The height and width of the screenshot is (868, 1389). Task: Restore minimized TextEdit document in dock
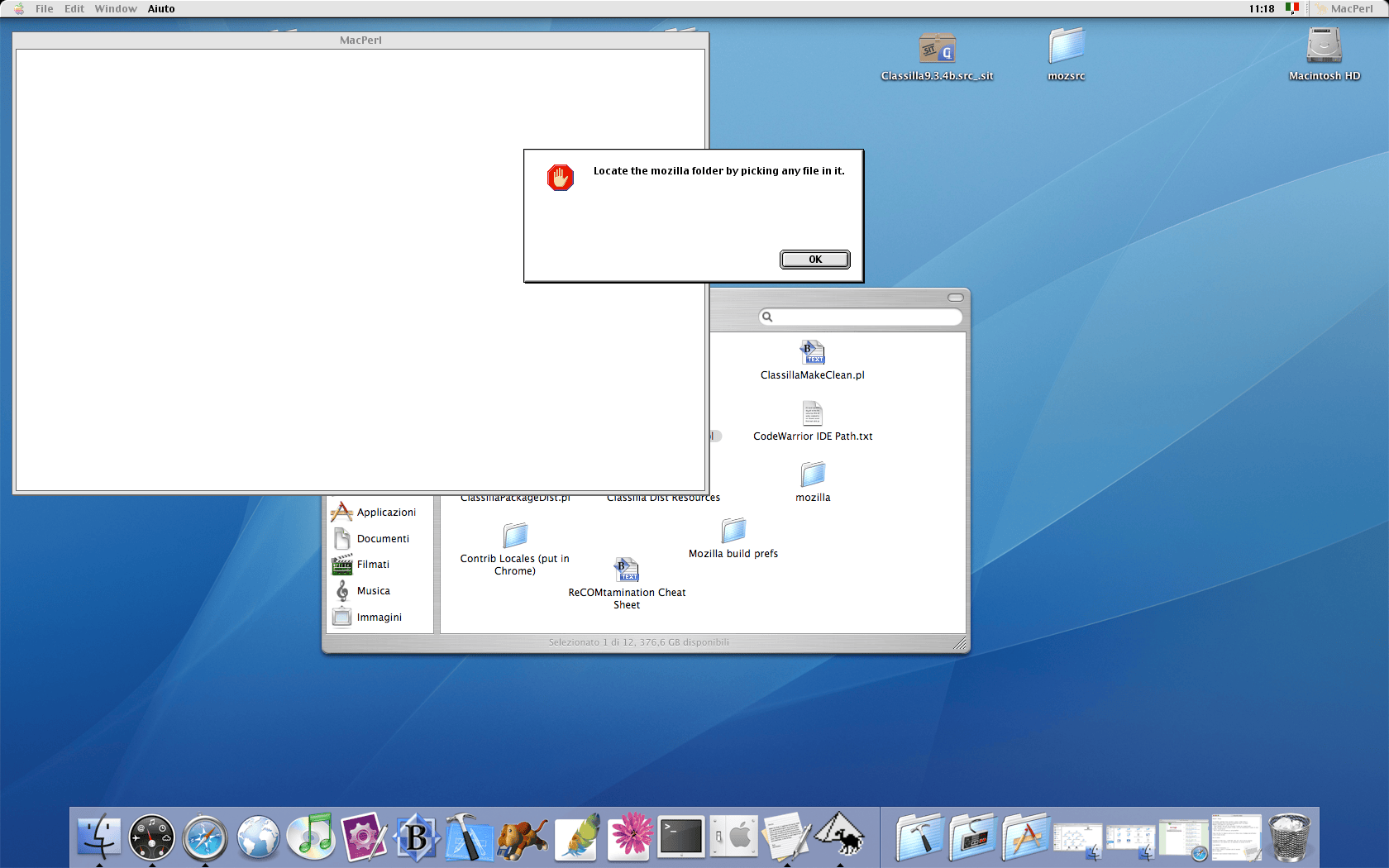pos(1237,837)
